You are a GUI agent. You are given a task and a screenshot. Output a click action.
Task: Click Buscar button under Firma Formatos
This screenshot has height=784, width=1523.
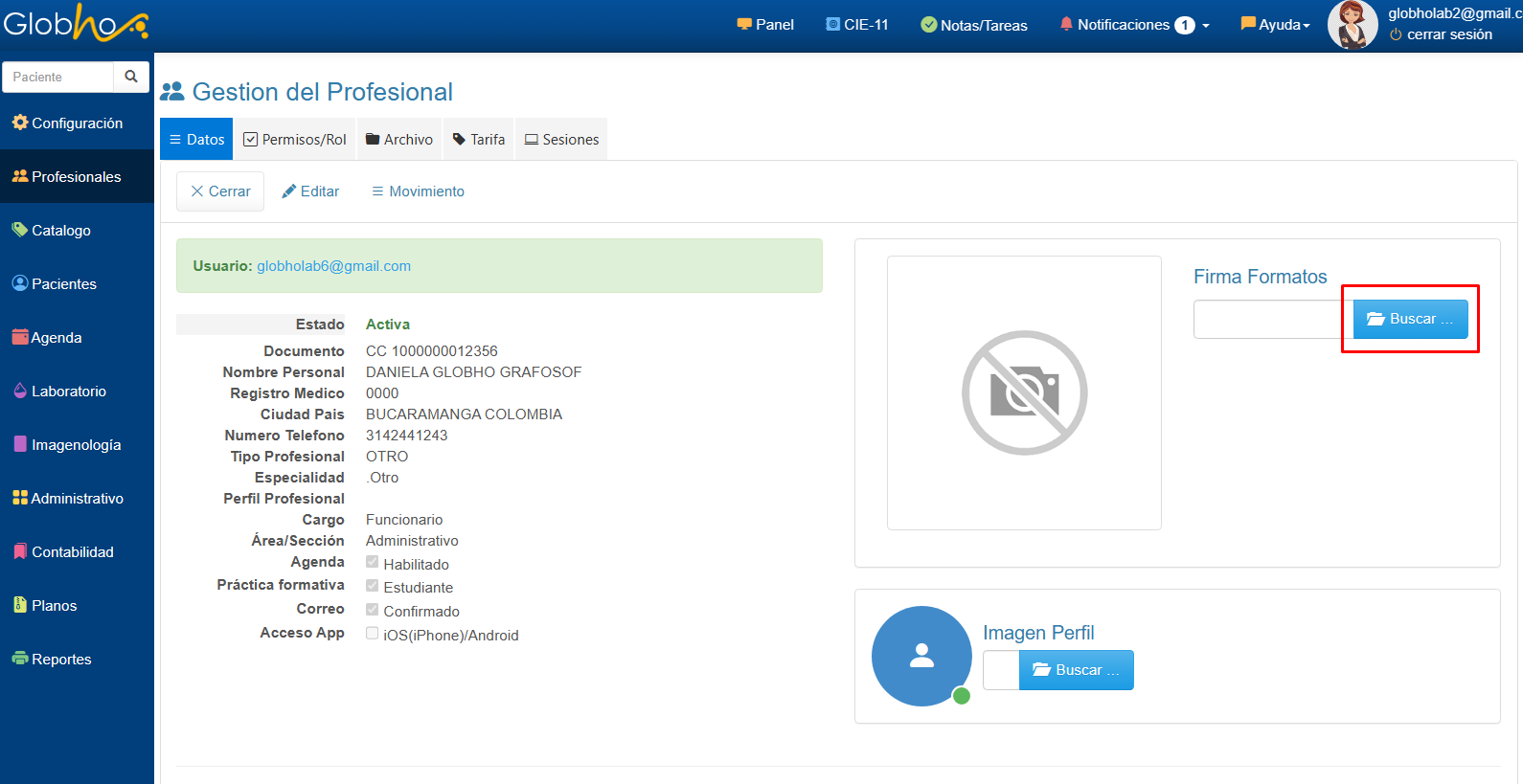1410,319
